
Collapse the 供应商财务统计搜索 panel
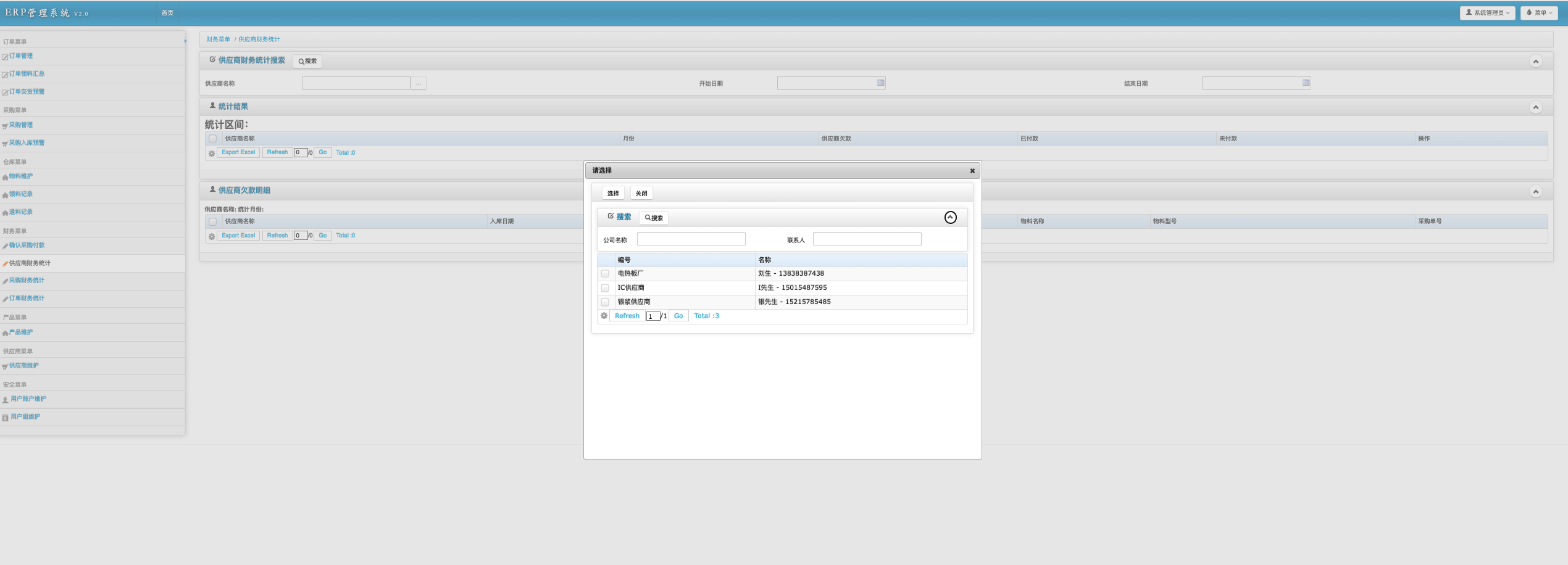[1536, 61]
